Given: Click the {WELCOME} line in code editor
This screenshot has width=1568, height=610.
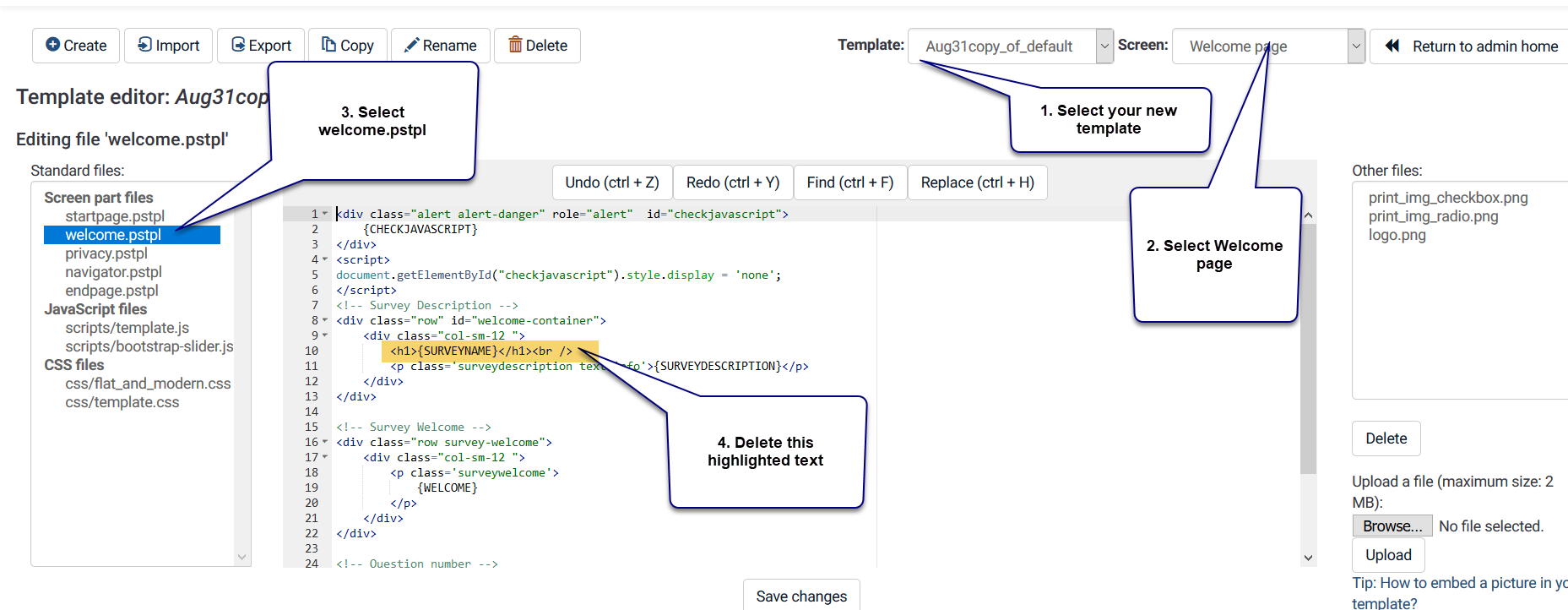Looking at the screenshot, I should pyautogui.click(x=448, y=487).
